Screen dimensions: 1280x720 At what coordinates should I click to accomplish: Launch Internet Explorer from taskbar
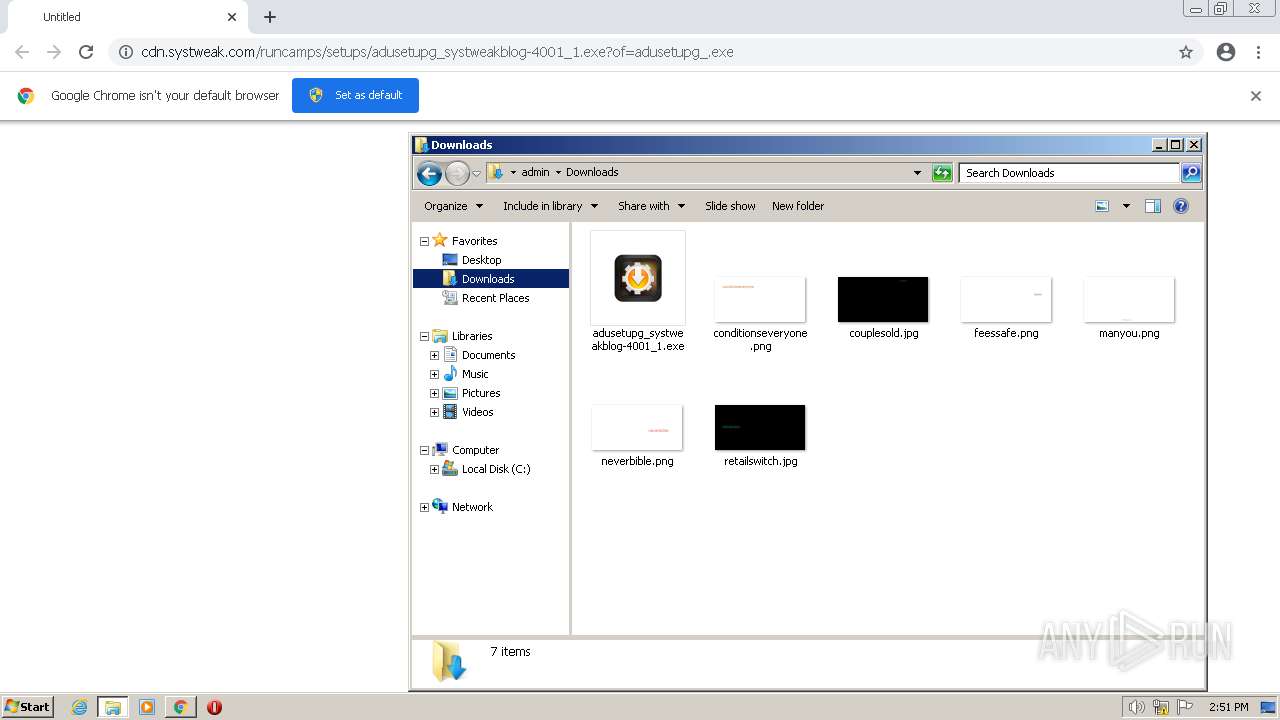(x=80, y=707)
